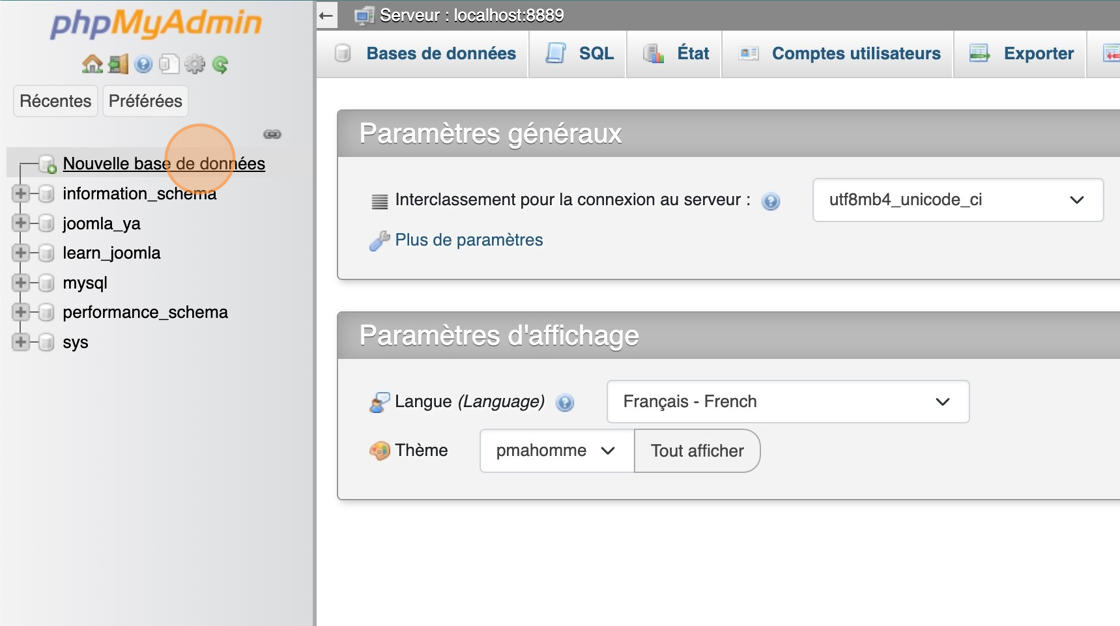
Task: Open phpMyAdmin documentation blue question icon
Action: coord(144,65)
